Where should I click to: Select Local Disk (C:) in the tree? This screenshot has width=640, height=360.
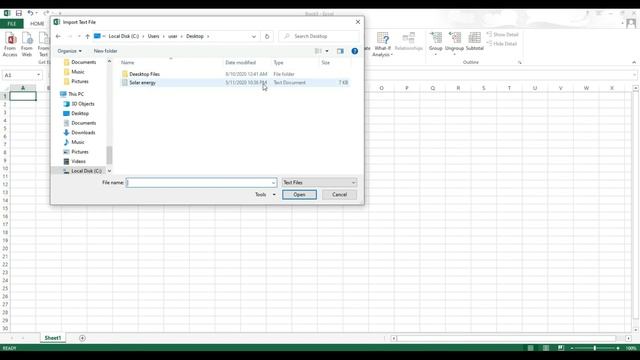tap(83, 171)
